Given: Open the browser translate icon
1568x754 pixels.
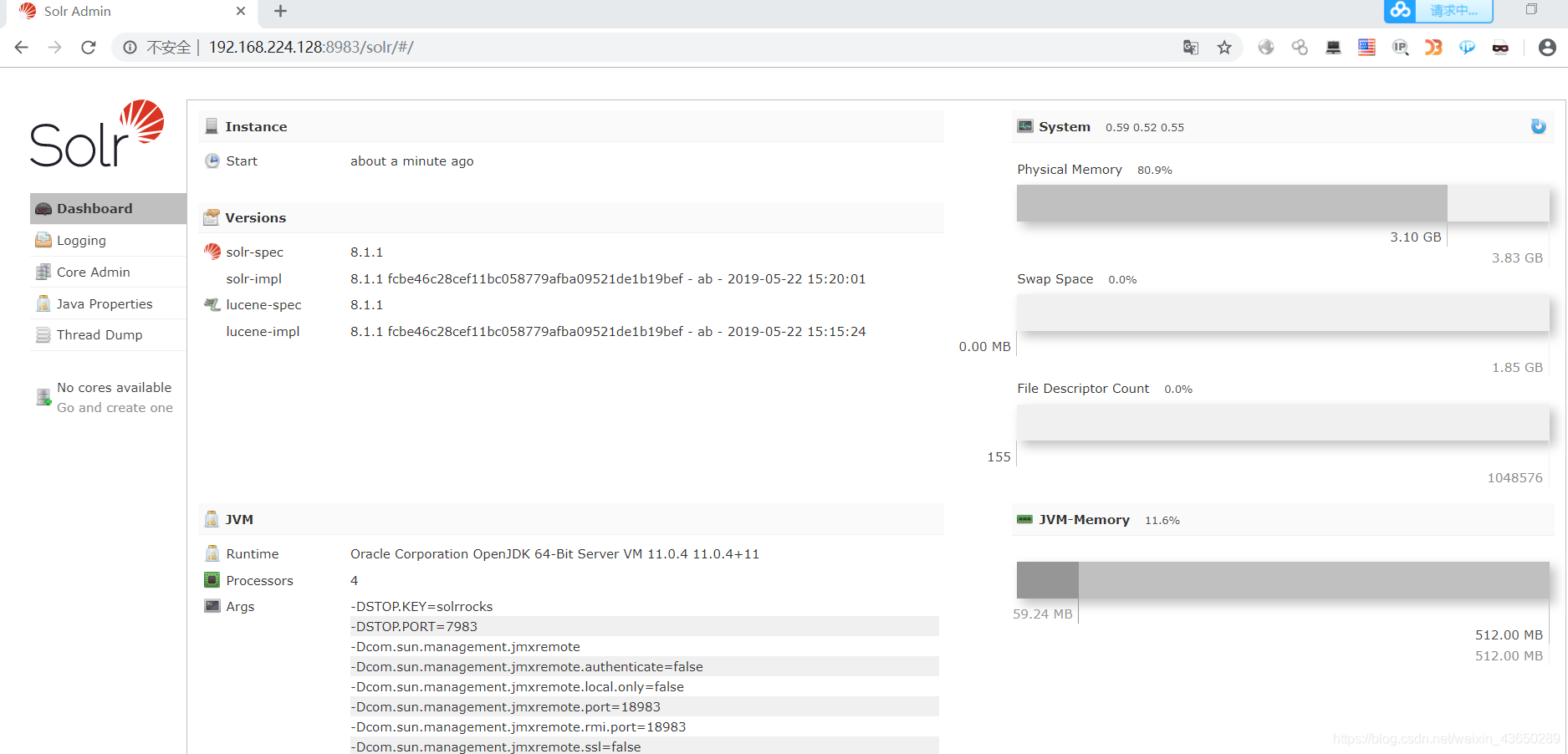Looking at the screenshot, I should (x=1191, y=48).
